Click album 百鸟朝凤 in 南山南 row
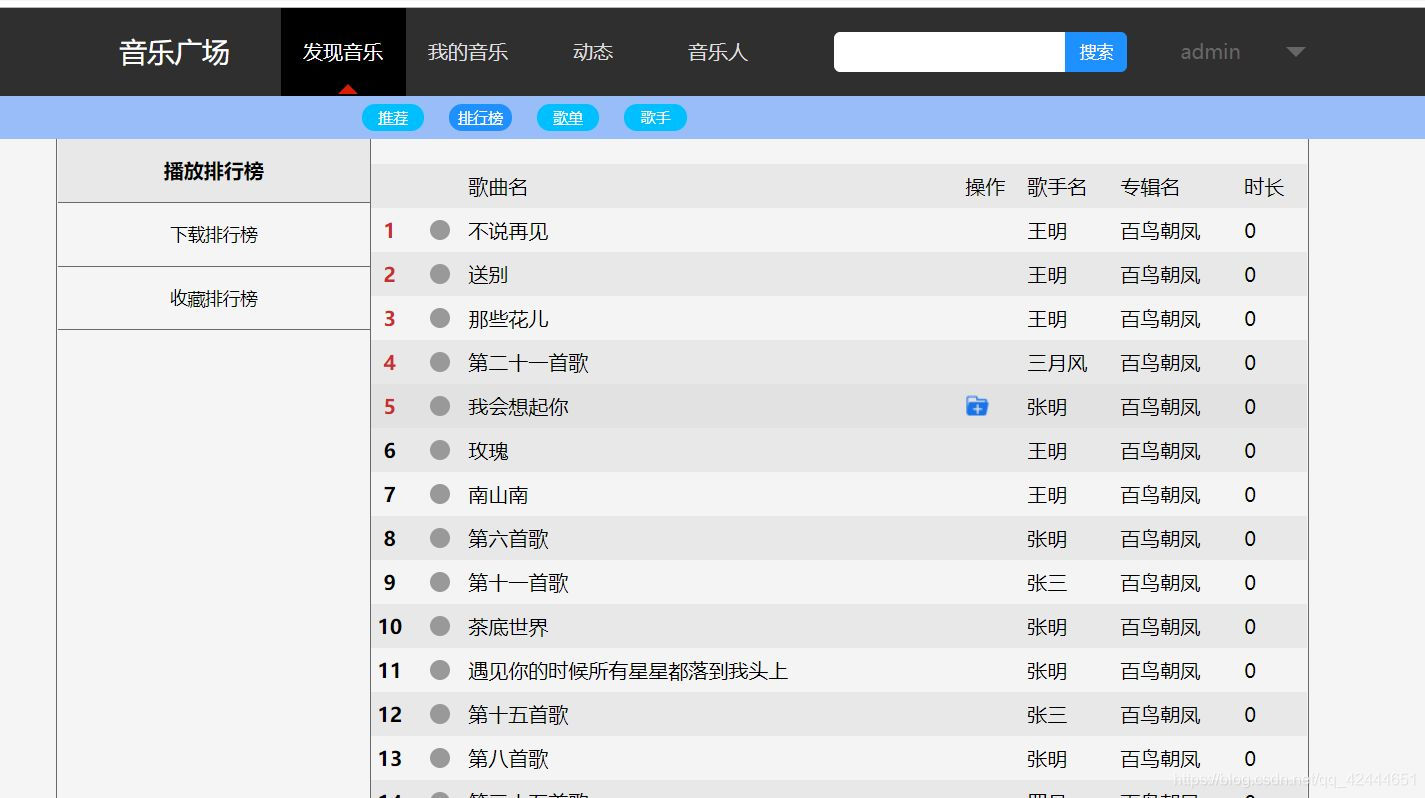 click(x=1160, y=495)
